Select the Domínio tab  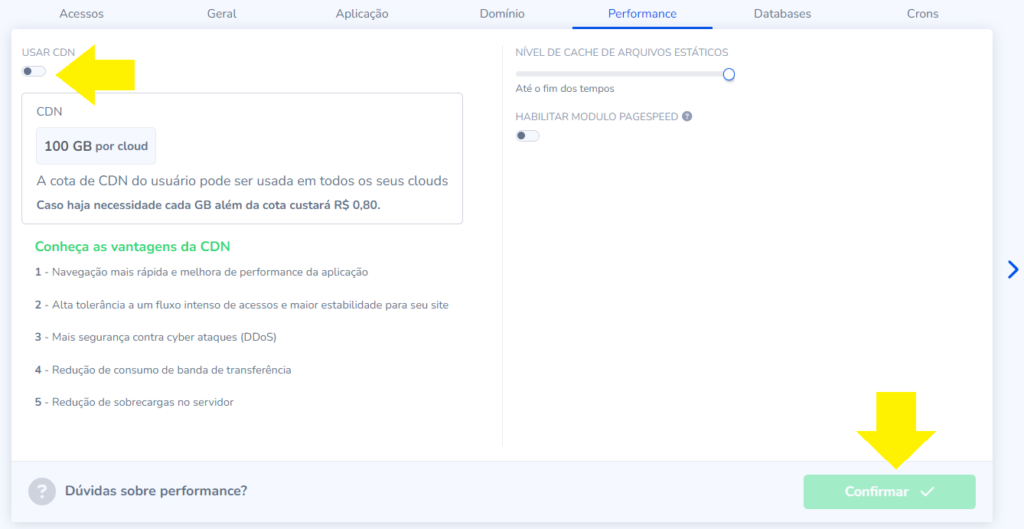(x=500, y=14)
